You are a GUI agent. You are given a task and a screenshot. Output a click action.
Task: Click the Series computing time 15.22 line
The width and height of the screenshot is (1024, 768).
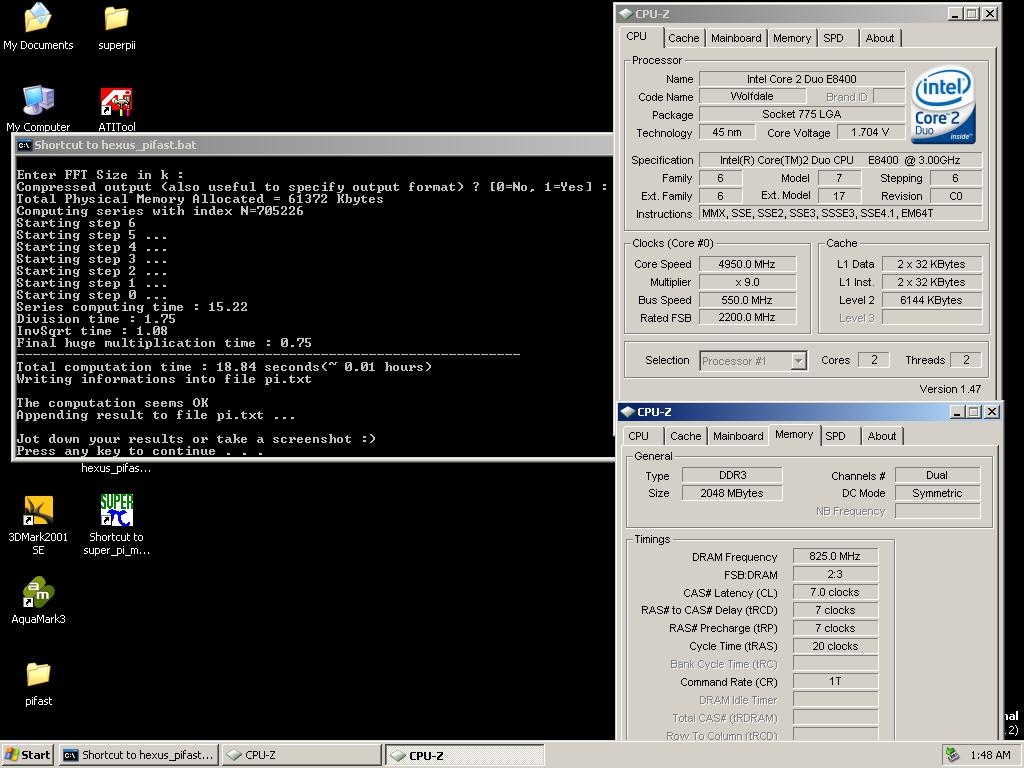[x=132, y=307]
